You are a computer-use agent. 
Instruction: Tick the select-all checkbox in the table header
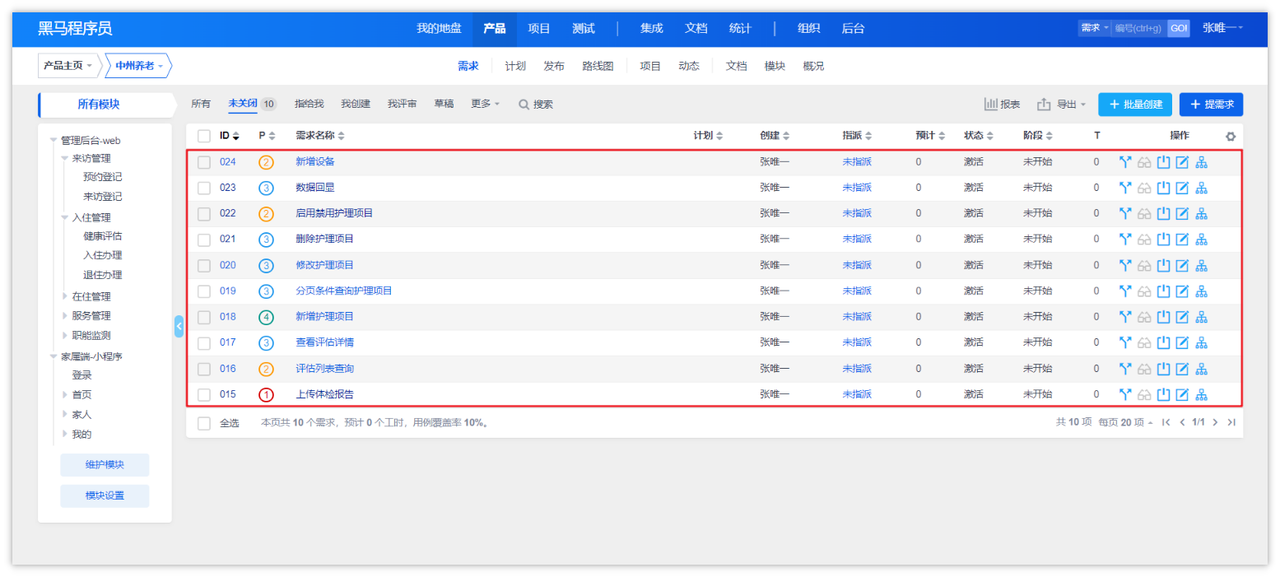[204, 136]
